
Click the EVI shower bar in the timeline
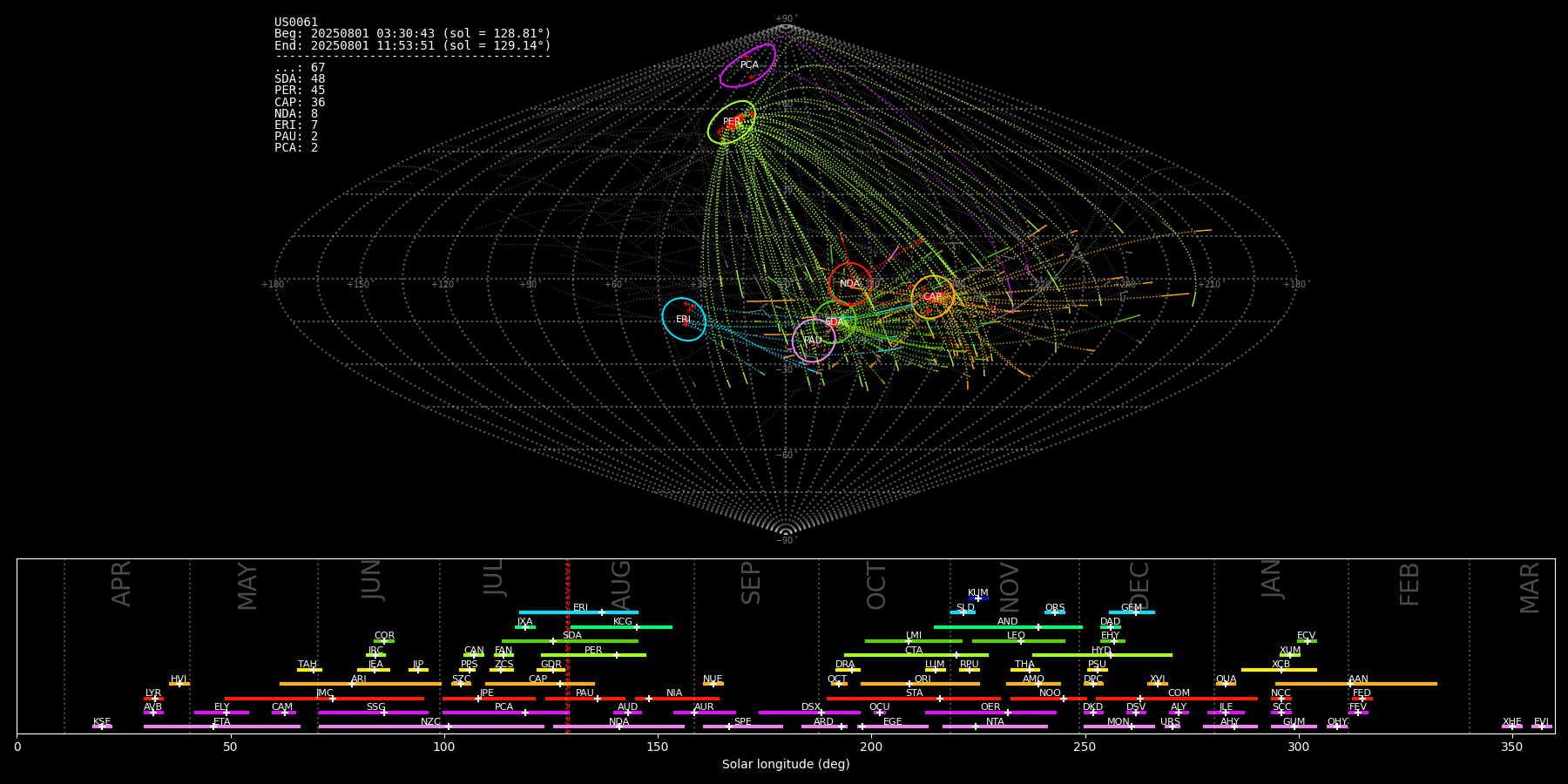1542,727
